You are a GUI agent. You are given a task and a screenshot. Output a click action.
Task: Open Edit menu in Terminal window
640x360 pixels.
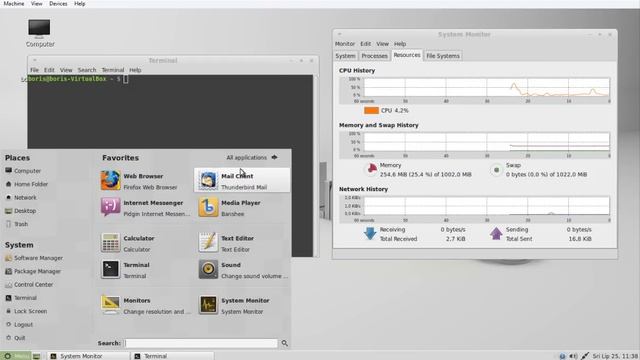[x=49, y=70]
